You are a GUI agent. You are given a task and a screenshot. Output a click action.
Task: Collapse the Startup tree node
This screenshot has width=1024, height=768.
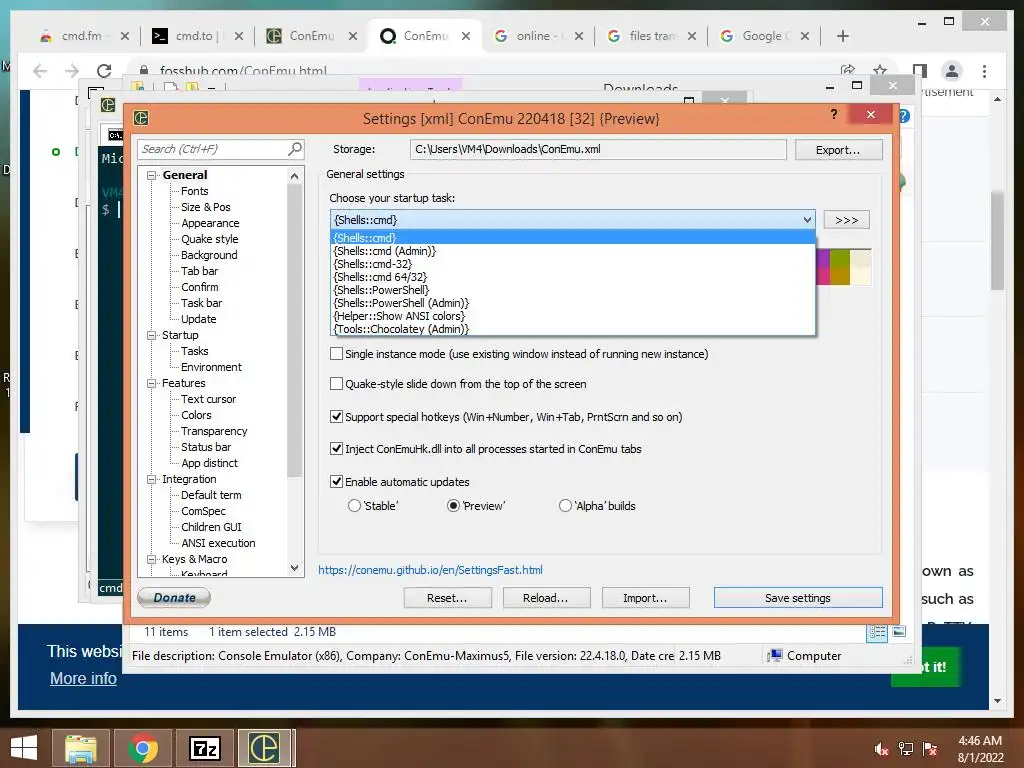152,335
